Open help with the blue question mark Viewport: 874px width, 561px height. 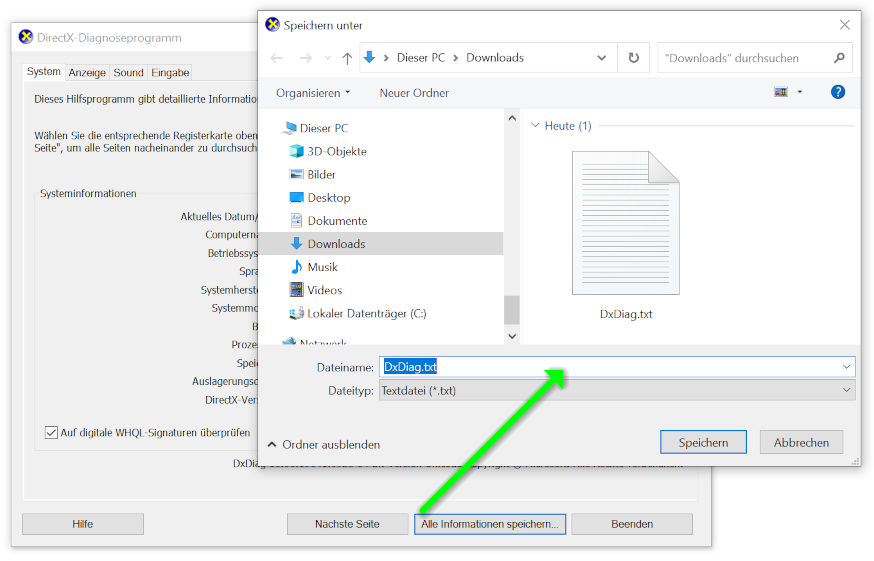click(x=838, y=92)
